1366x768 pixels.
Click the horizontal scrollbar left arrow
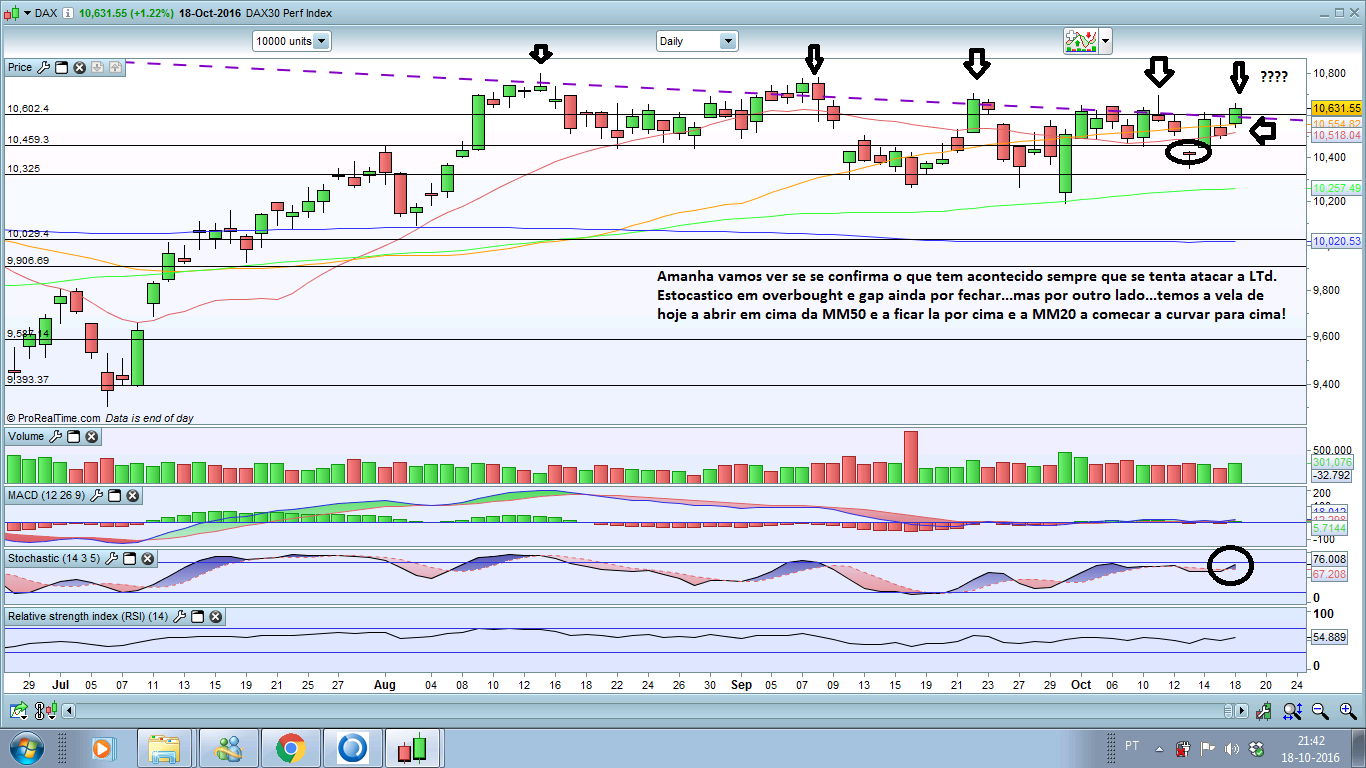(67, 711)
